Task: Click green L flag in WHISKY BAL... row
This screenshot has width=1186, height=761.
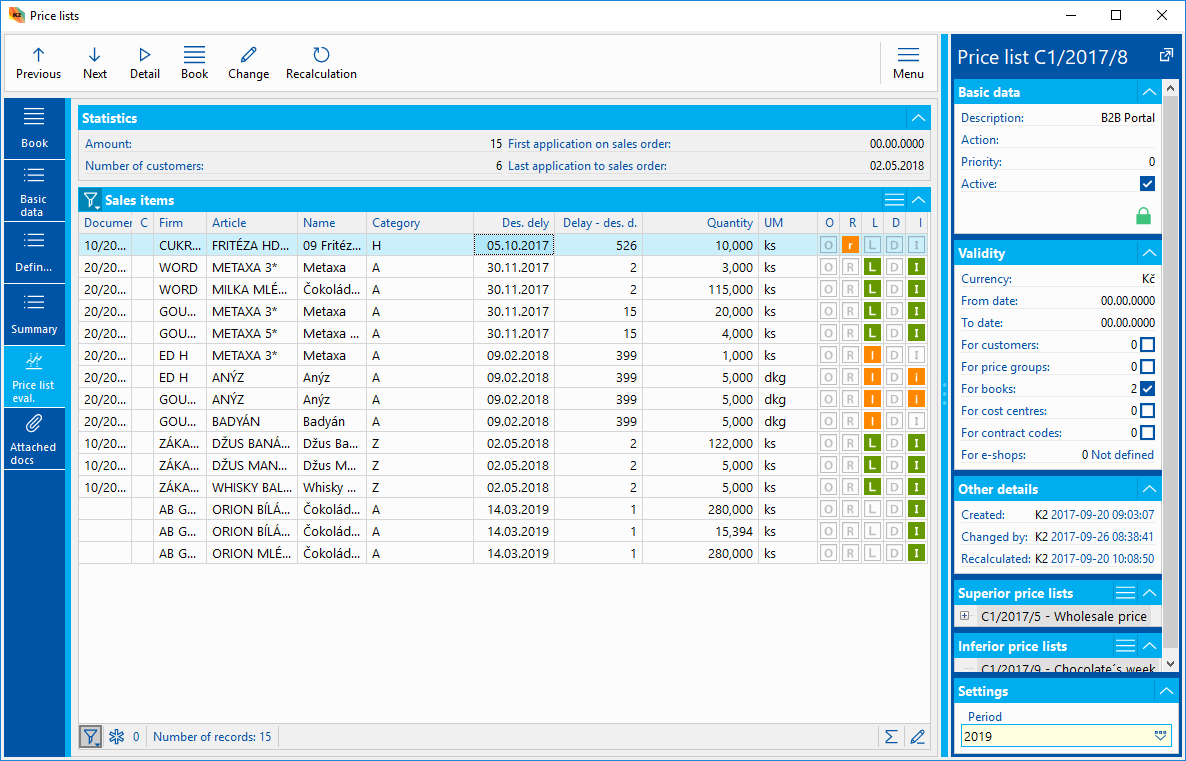Action: point(872,487)
